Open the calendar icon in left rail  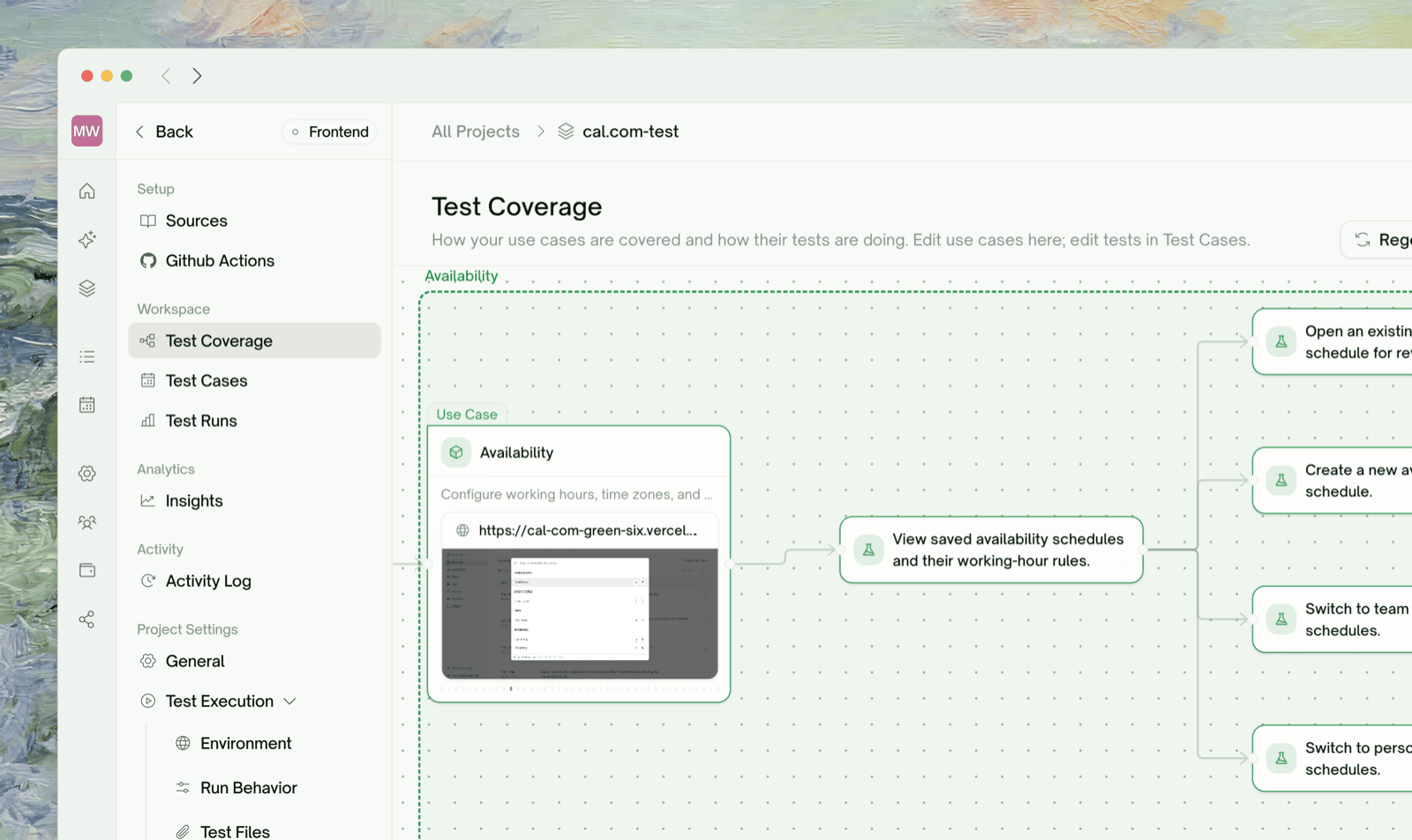click(86, 405)
